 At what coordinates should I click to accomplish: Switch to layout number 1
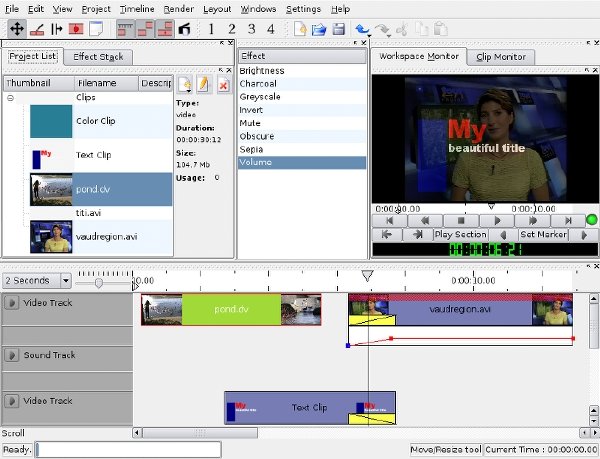(211, 29)
